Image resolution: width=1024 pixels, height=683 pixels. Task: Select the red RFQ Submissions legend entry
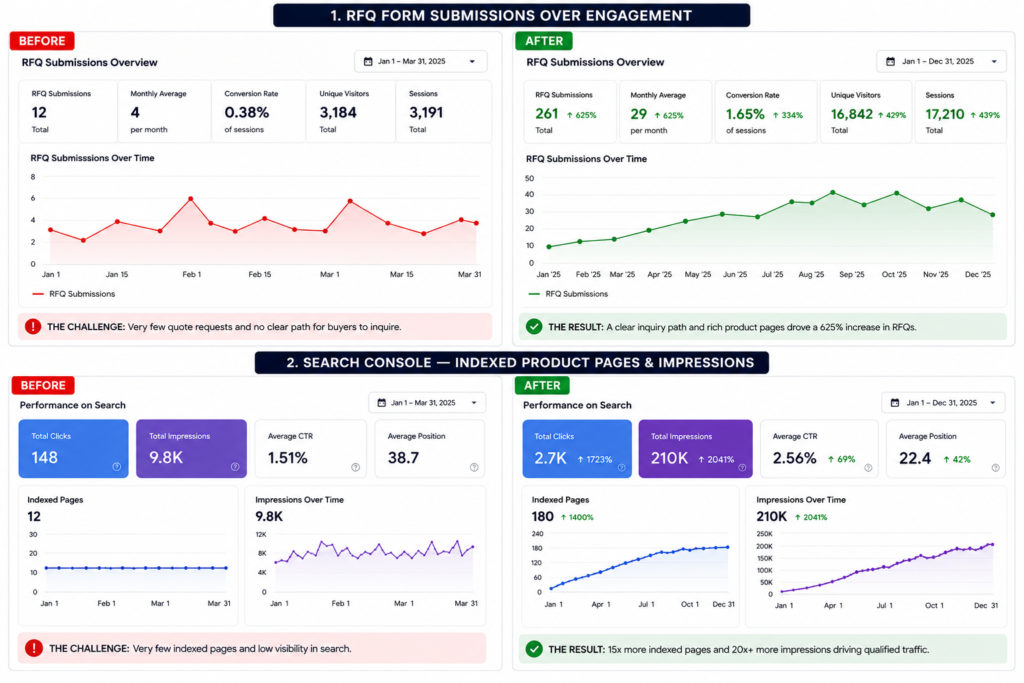pyautogui.click(x=74, y=294)
